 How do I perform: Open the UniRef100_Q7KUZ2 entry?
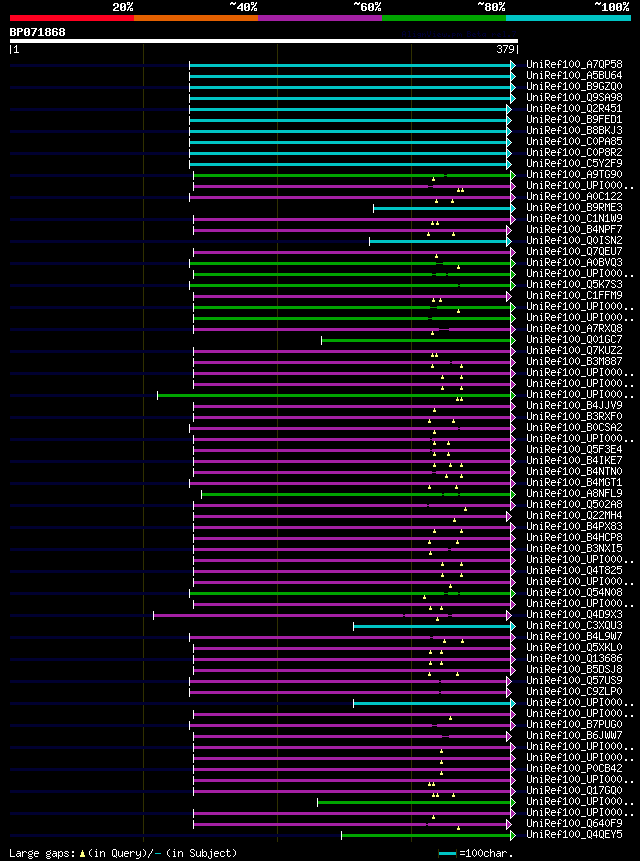[x=574, y=350]
